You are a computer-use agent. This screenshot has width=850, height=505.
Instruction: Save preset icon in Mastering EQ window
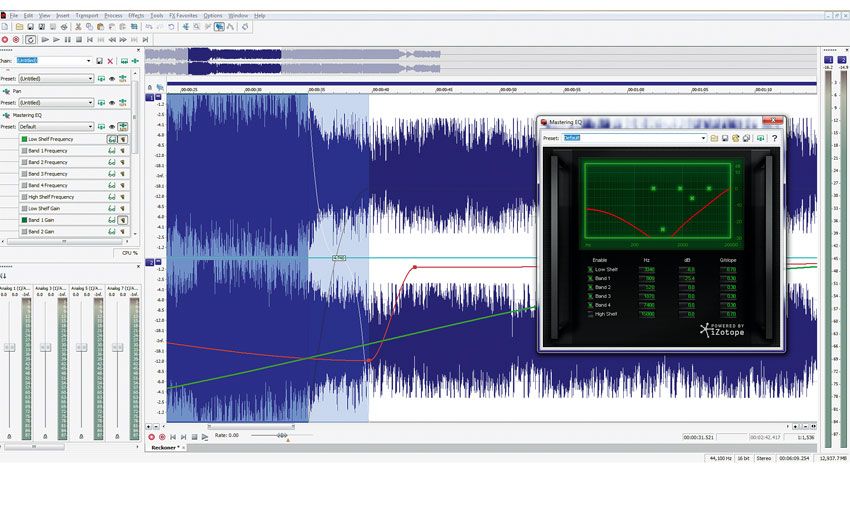click(725, 138)
